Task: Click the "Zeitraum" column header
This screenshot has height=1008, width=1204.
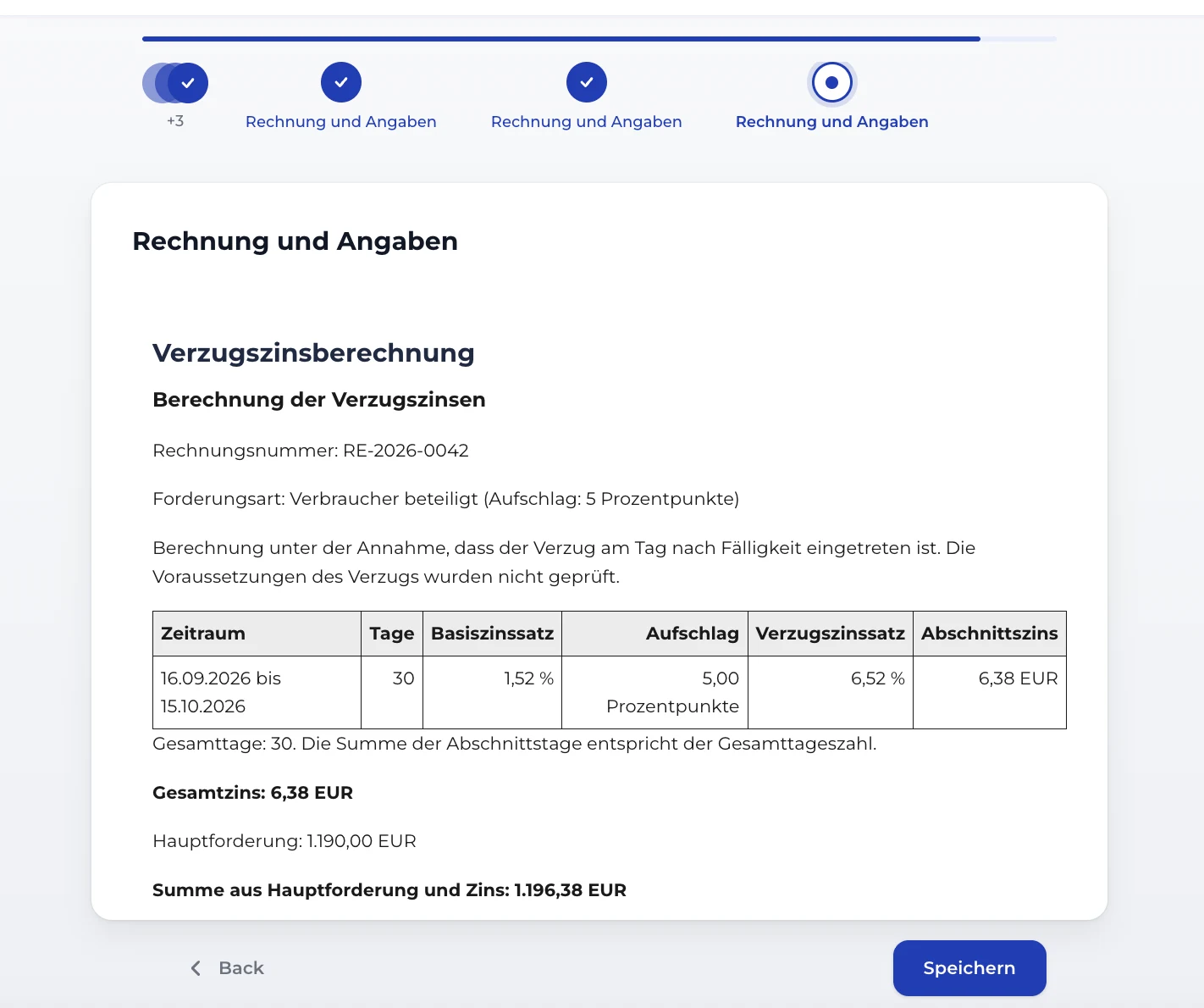Action: (257, 634)
